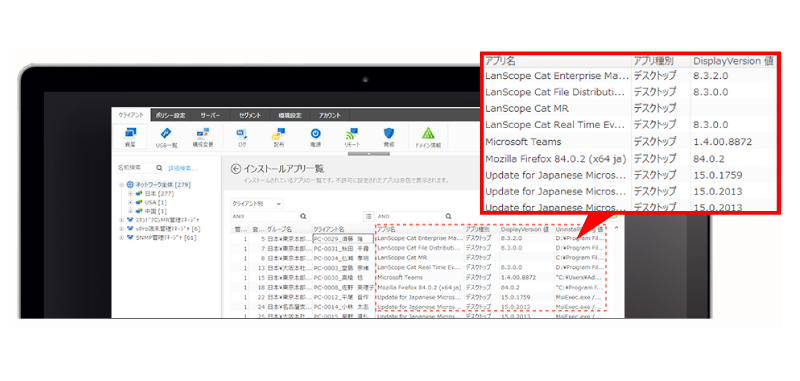Open the 詳細検索... link

click(183, 168)
